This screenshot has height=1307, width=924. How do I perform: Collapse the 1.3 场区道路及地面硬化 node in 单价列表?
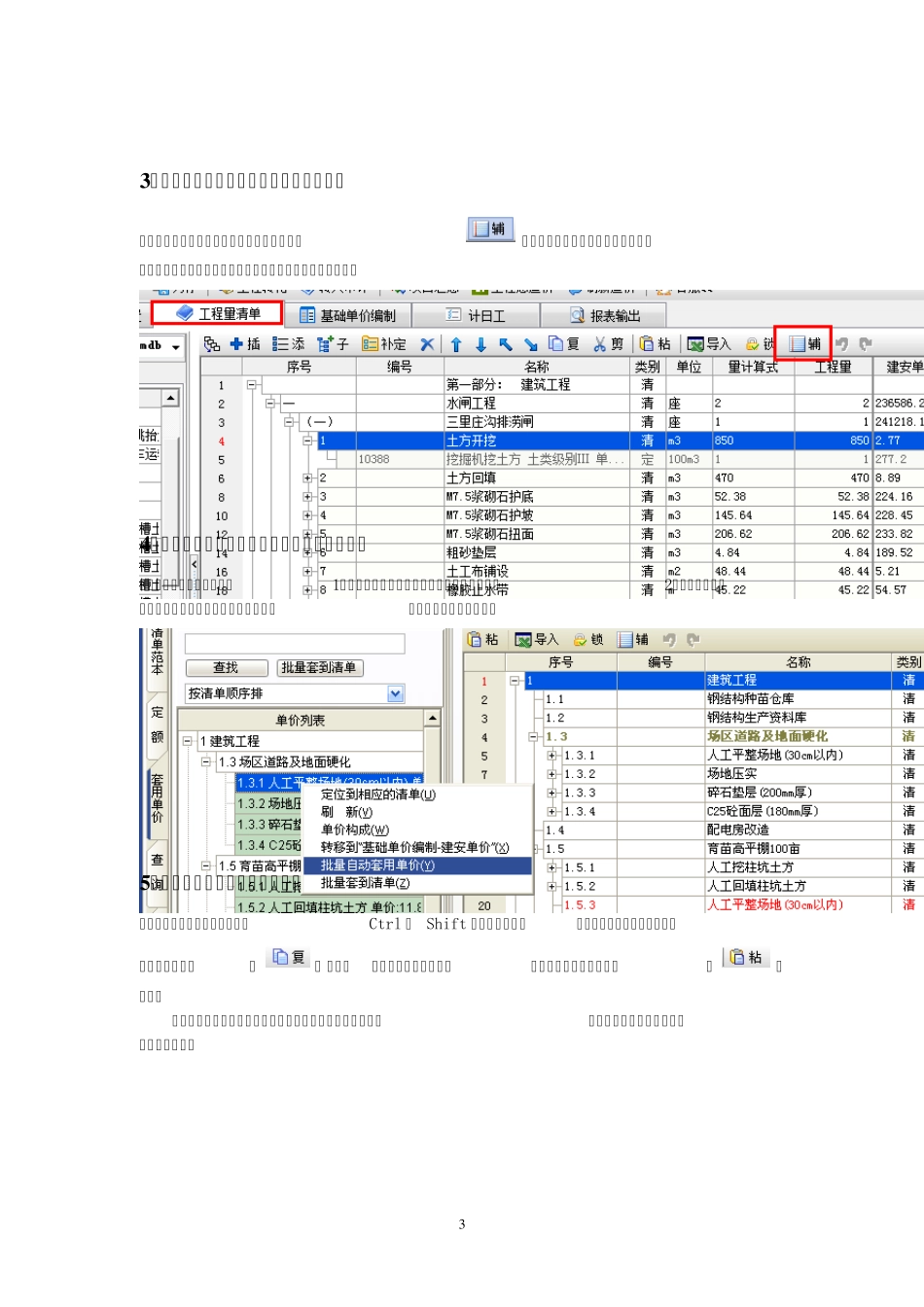coord(206,762)
